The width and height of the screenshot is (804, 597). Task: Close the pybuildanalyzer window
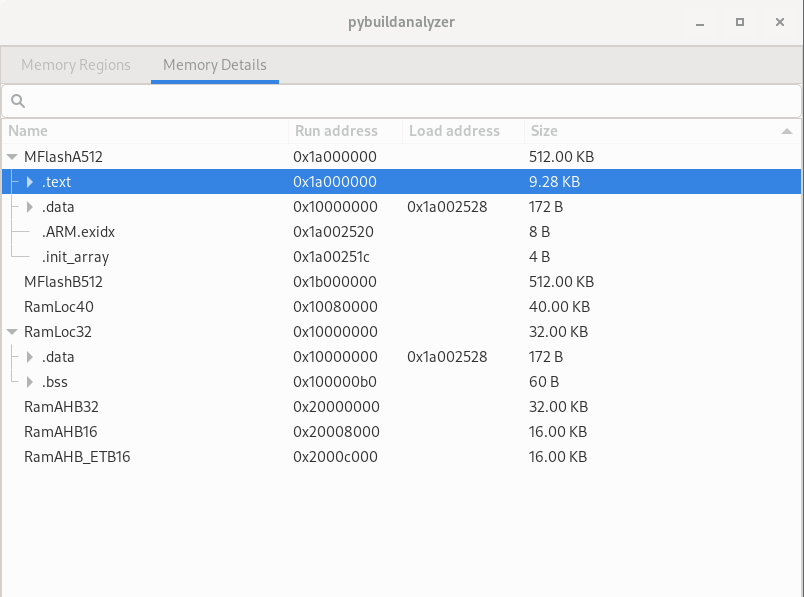[780, 22]
